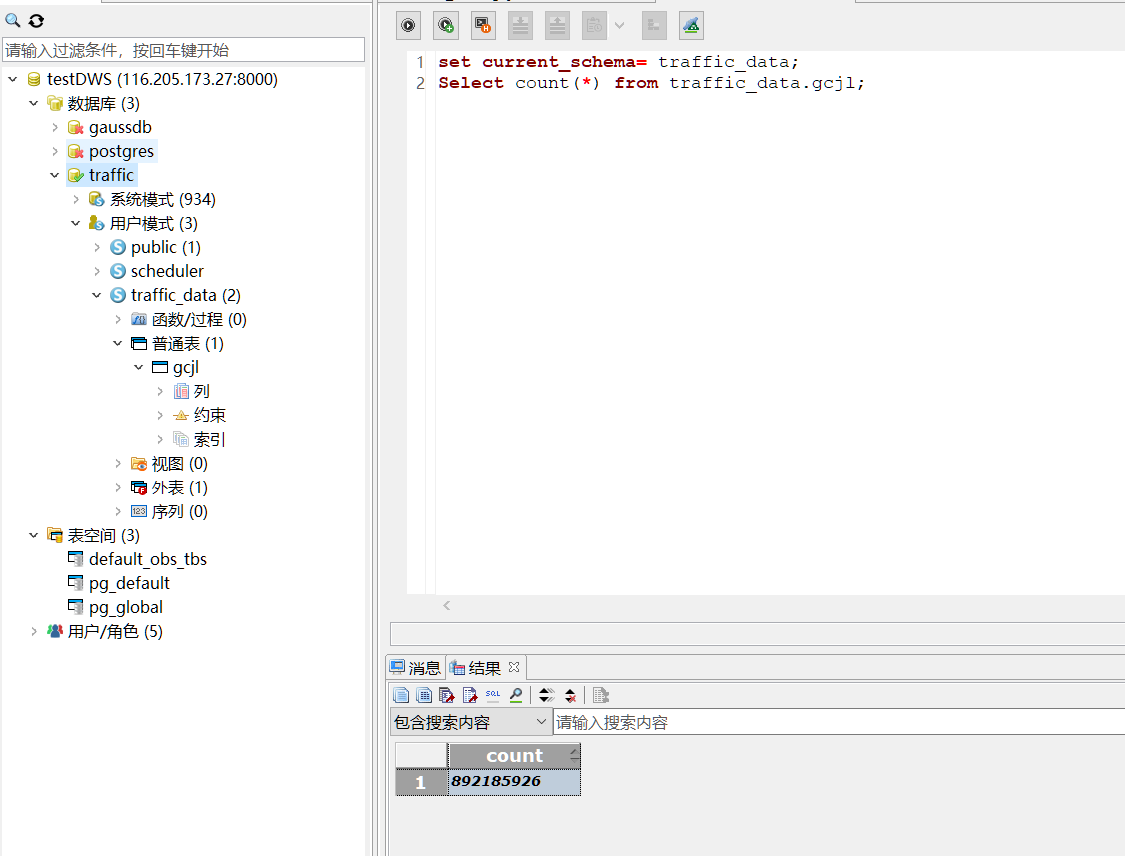Viewport: 1125px width, 856px height.
Task: Expand 系统模式 (934) node
Action: coord(76,199)
